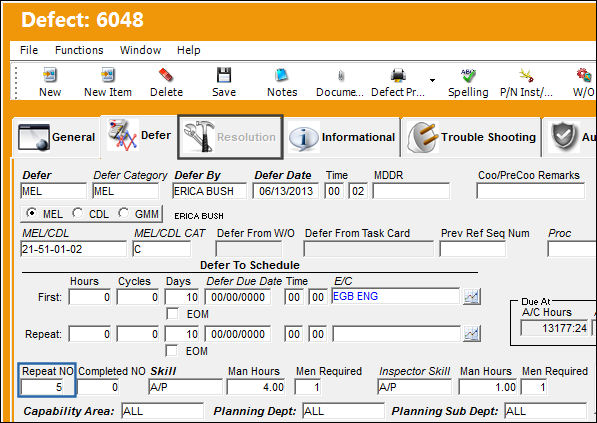
Task: Open the File menu
Action: coord(29,50)
